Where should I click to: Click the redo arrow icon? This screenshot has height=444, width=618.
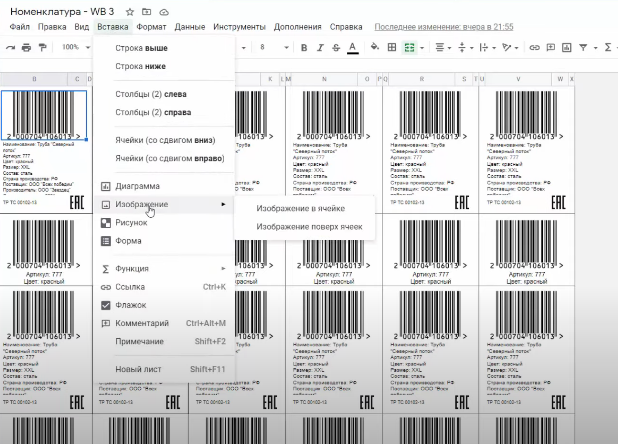coord(10,48)
